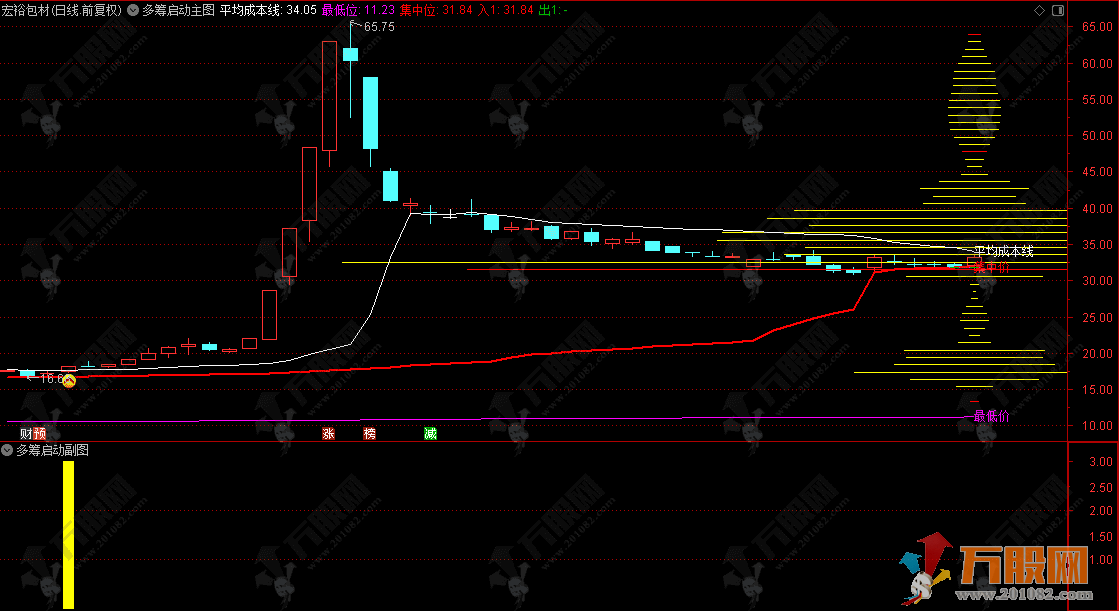Screen dimensions: 1119x611
Task: Click the magenta 最低价 label on chart
Action: click(991, 416)
